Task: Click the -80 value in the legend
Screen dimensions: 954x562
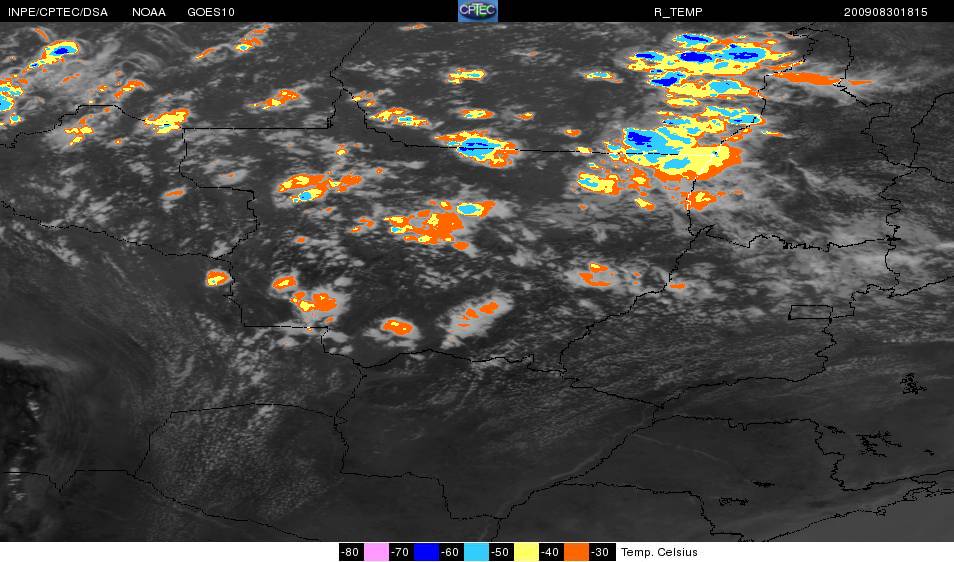Action: tap(351, 552)
